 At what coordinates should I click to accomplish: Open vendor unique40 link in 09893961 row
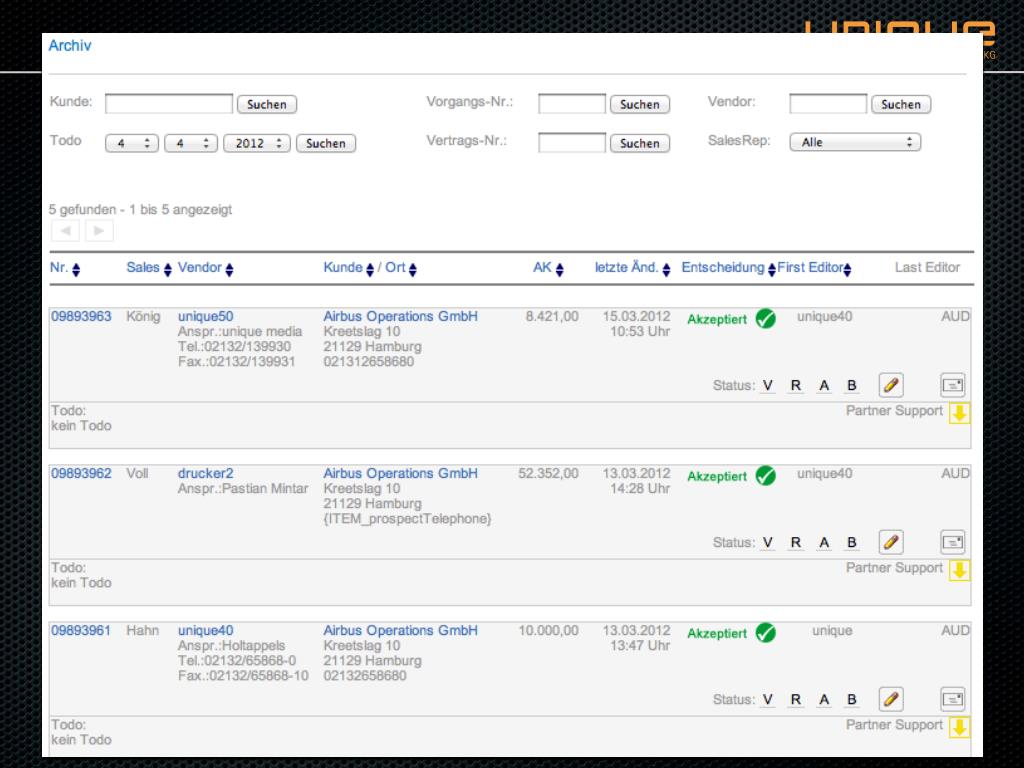point(205,630)
